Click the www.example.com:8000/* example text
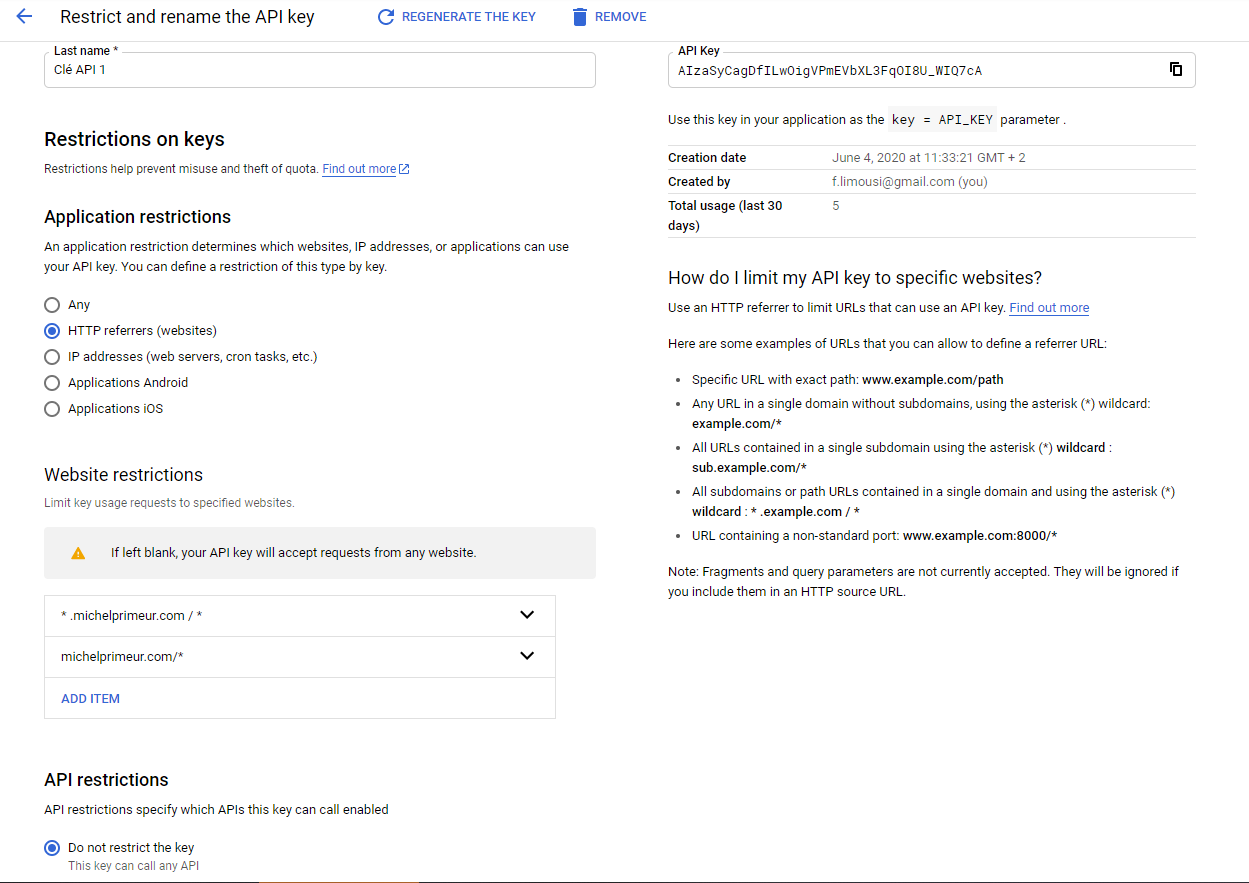 [980, 536]
